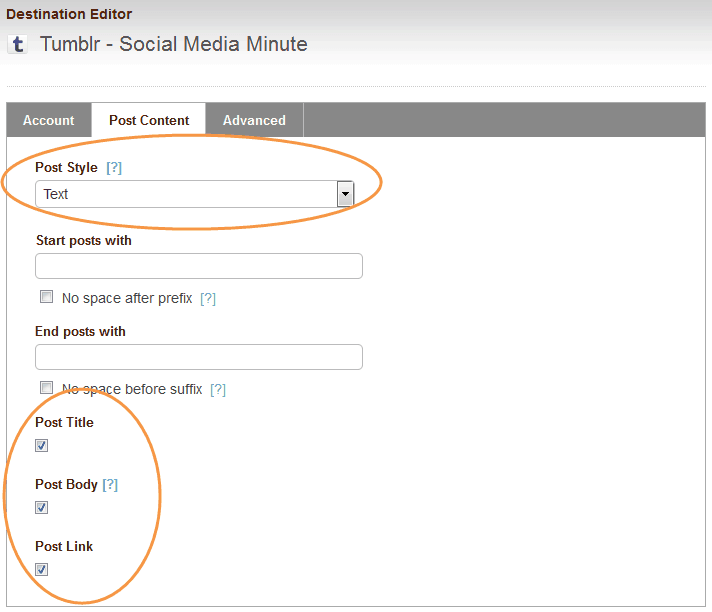Uncheck the Post Body checkbox
This screenshot has height=612, width=712.
tap(41, 507)
